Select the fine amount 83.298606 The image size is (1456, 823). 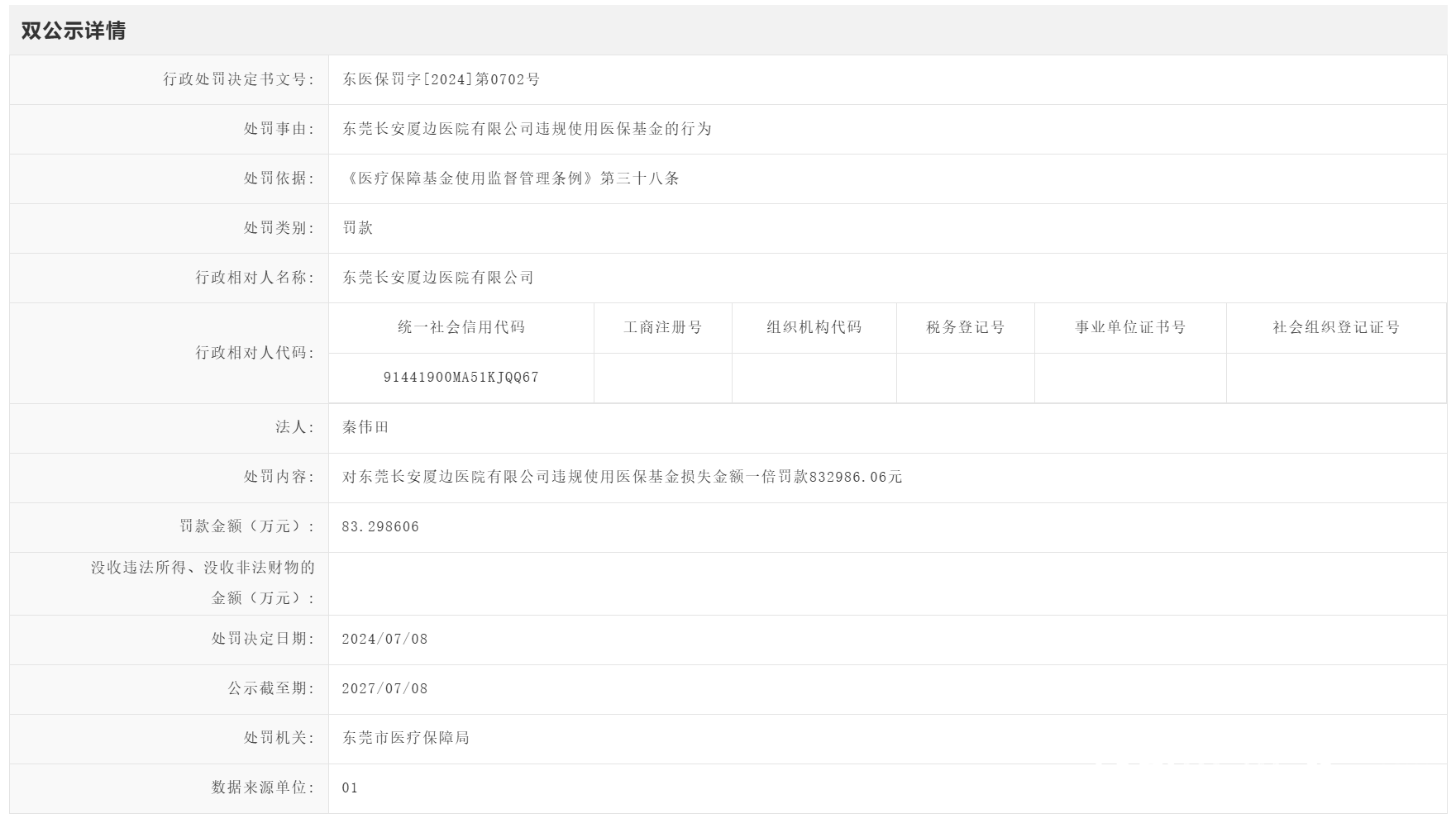[x=380, y=527]
